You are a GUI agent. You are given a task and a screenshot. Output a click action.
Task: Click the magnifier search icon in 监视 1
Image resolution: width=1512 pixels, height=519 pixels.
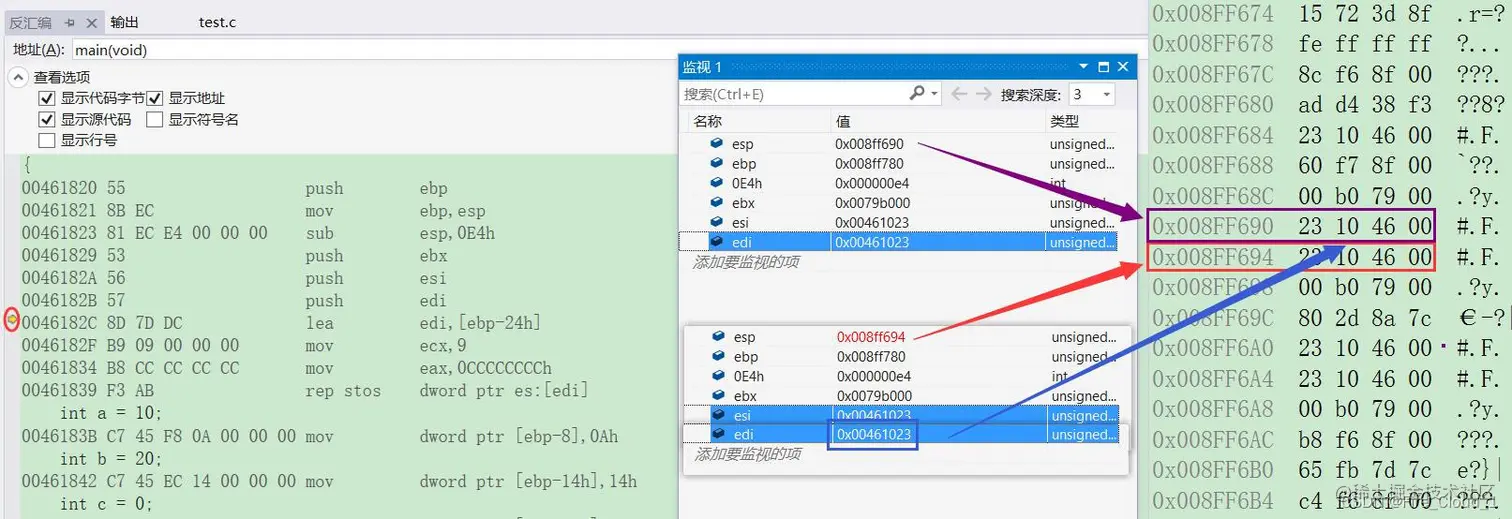[917, 93]
